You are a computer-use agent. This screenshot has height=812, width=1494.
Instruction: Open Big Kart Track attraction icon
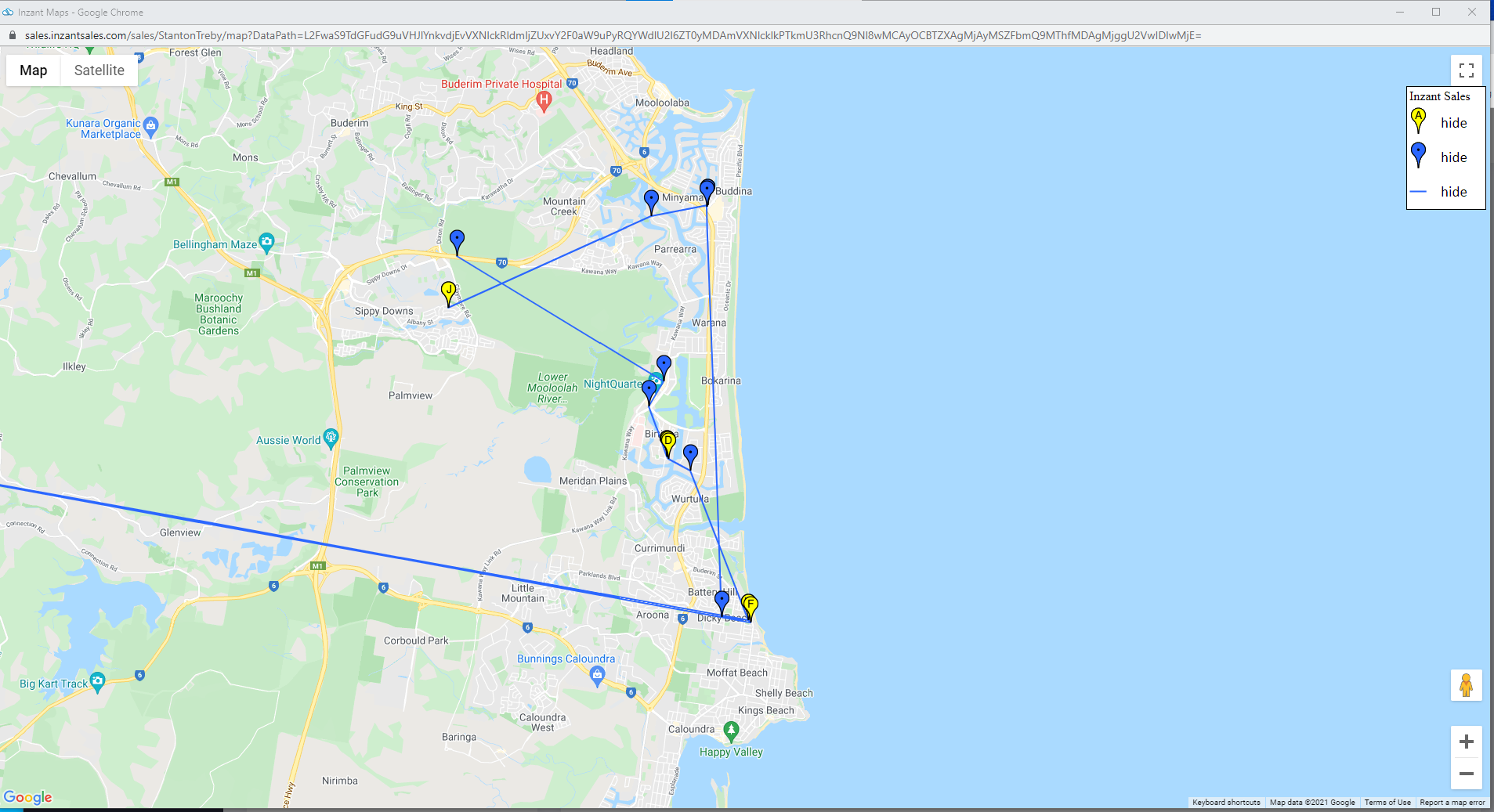[97, 680]
